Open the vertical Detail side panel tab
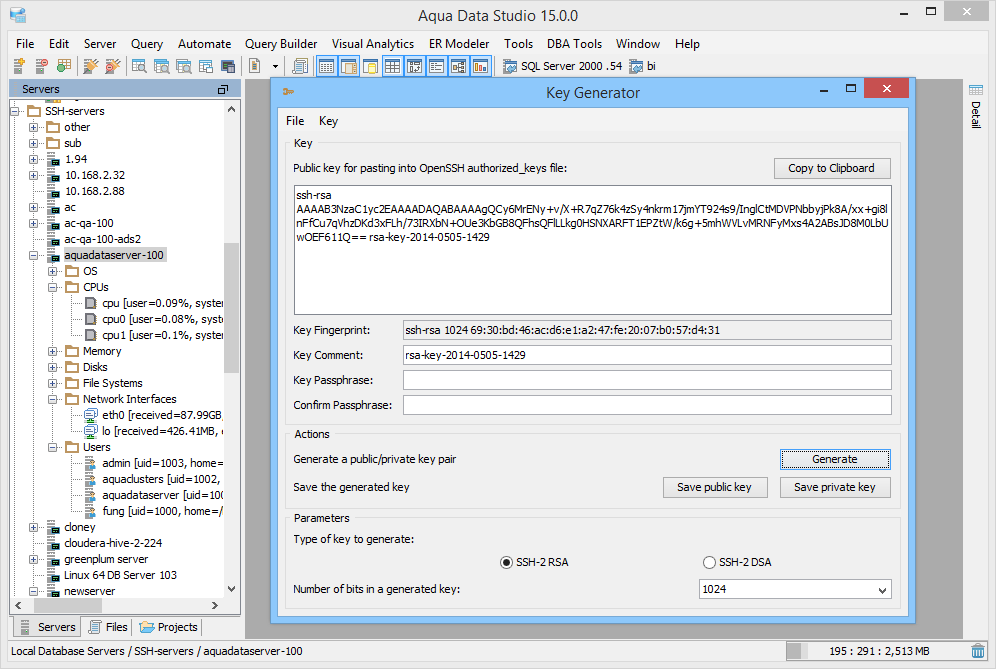Image resolution: width=996 pixels, height=669 pixels. [976, 107]
